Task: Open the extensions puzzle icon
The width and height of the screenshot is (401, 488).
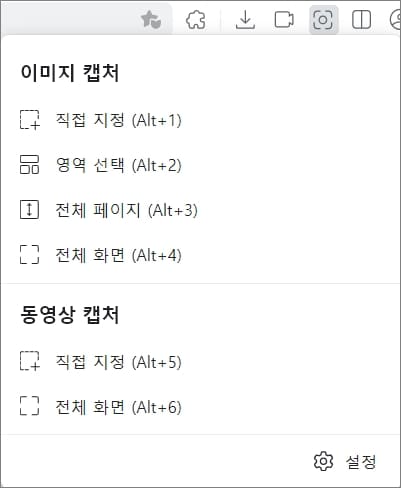Action: (196, 20)
